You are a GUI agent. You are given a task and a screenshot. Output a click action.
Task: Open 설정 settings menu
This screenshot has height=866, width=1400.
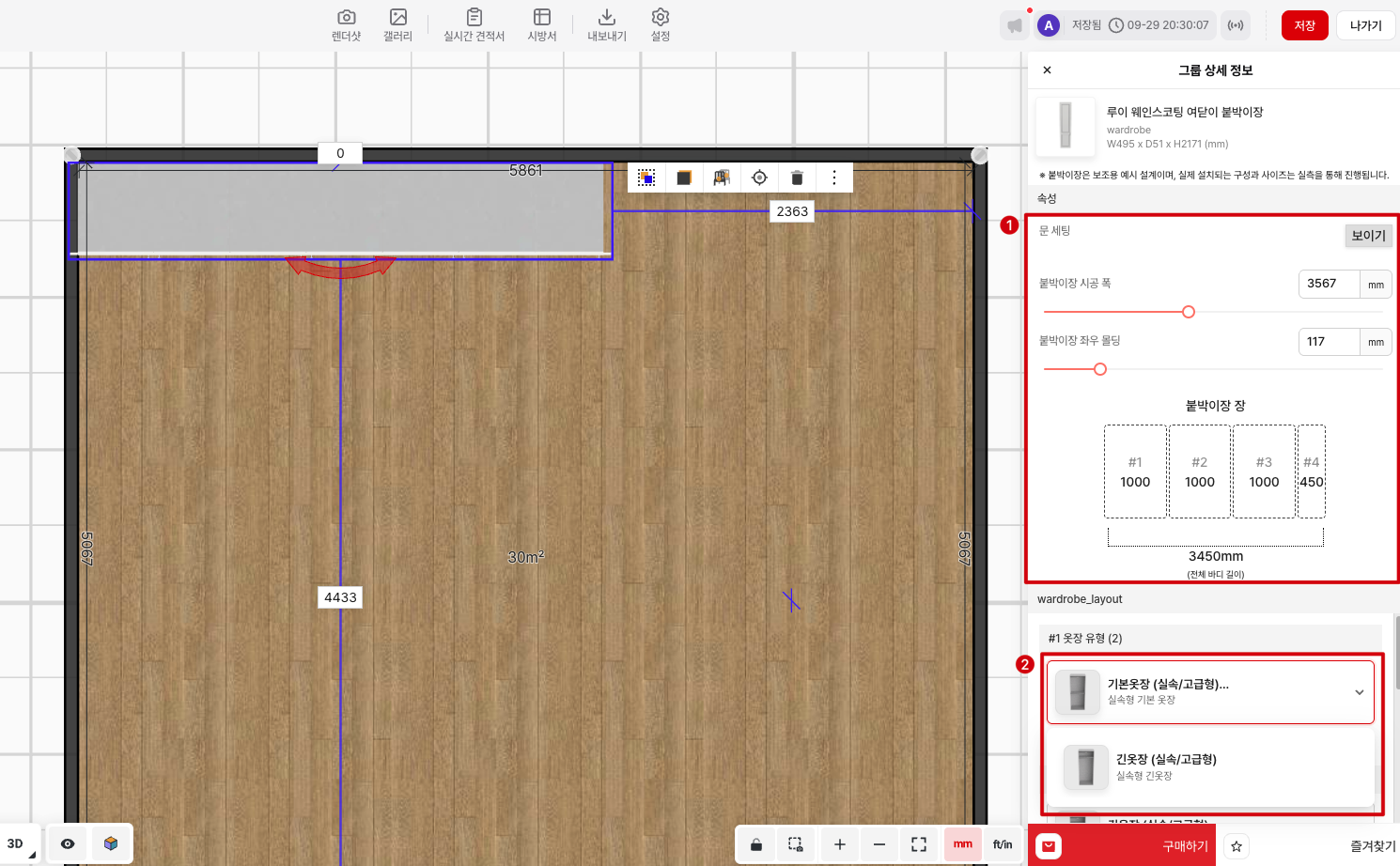click(661, 24)
